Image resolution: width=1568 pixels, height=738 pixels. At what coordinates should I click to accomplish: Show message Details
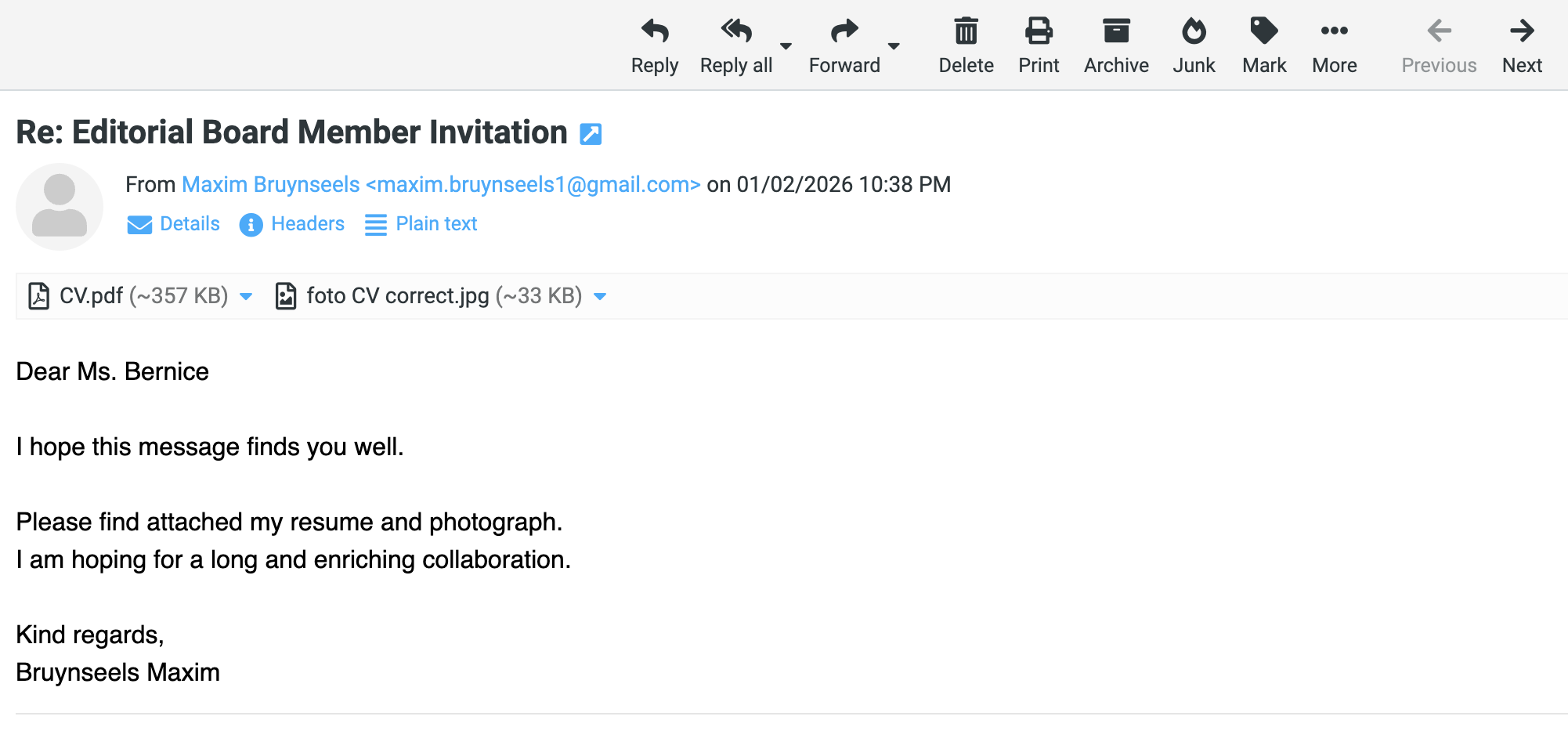point(174,224)
